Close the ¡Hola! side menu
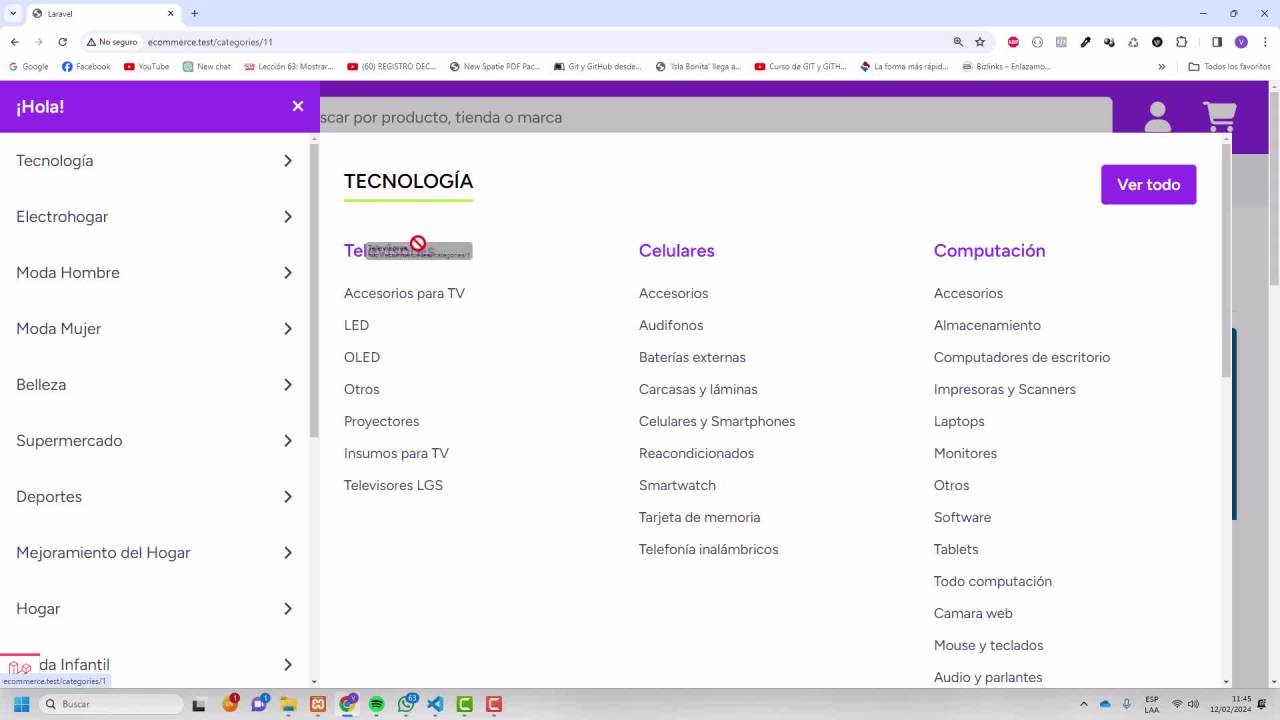The width and height of the screenshot is (1280, 720). click(297, 106)
